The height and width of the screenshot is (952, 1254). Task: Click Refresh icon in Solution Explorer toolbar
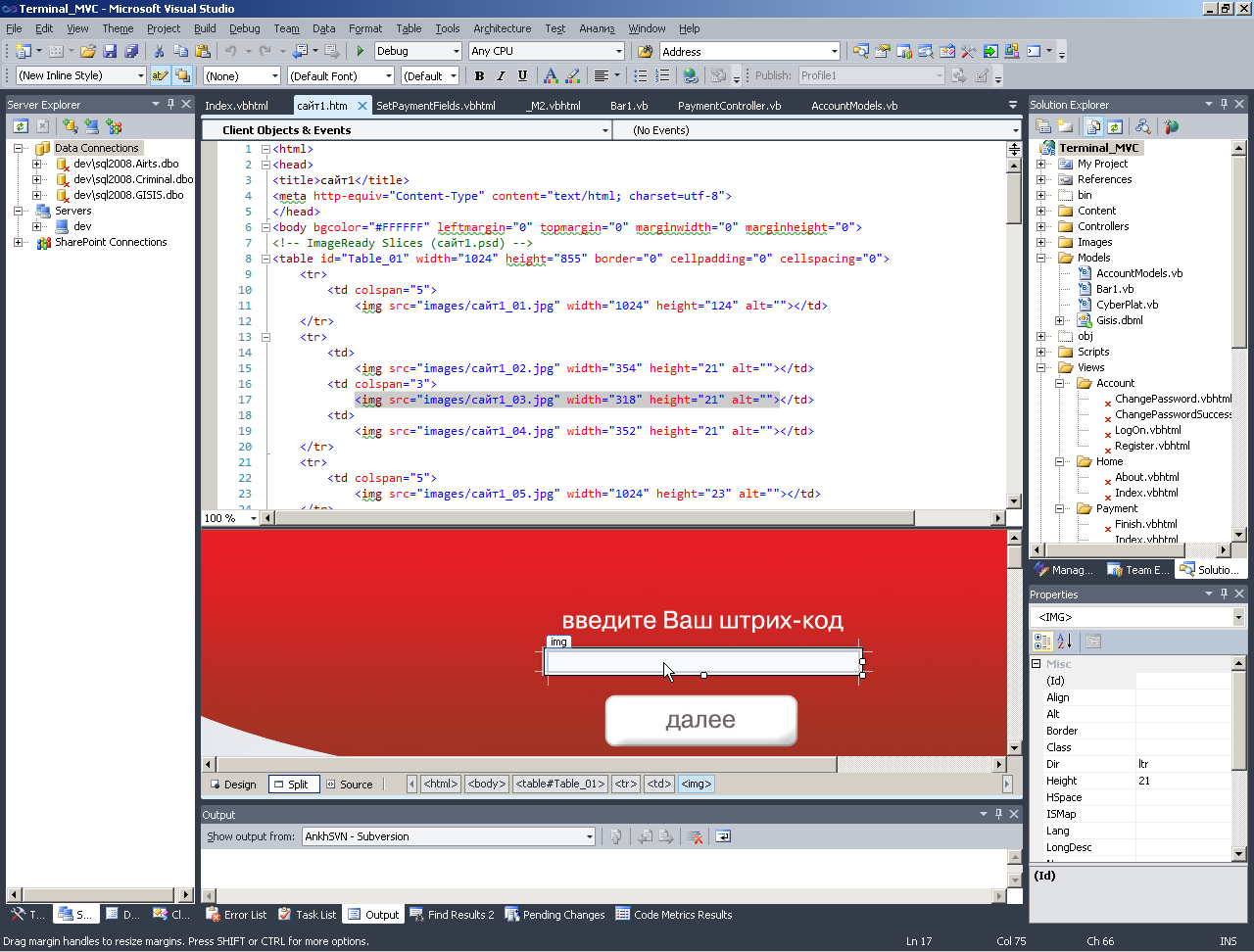pos(1114,126)
